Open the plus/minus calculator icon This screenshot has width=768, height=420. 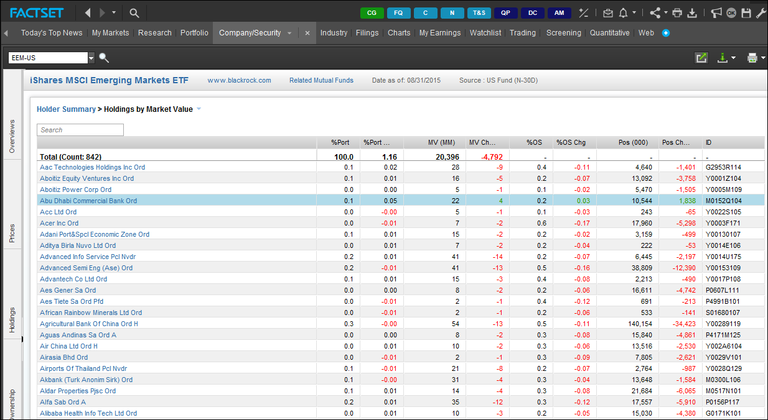pyautogui.click(x=583, y=13)
